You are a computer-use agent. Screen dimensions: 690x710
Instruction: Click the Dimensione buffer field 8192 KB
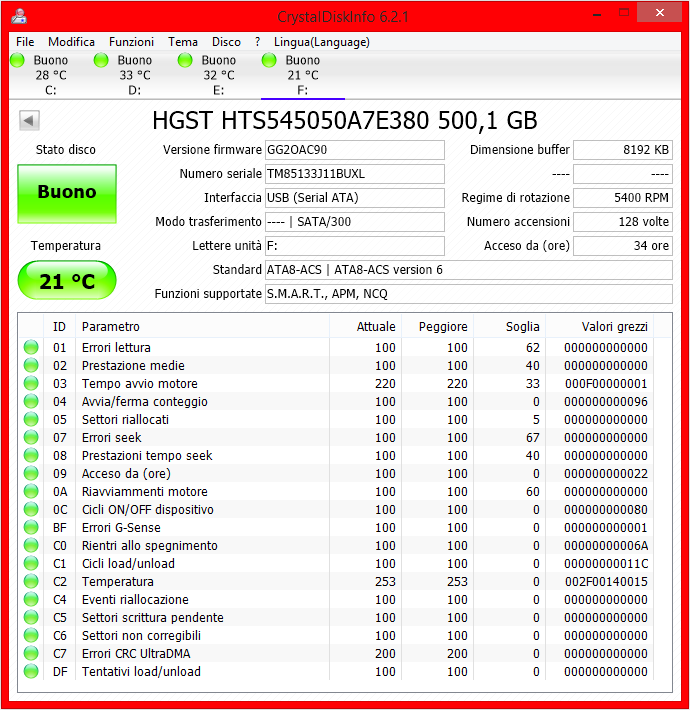tap(623, 150)
